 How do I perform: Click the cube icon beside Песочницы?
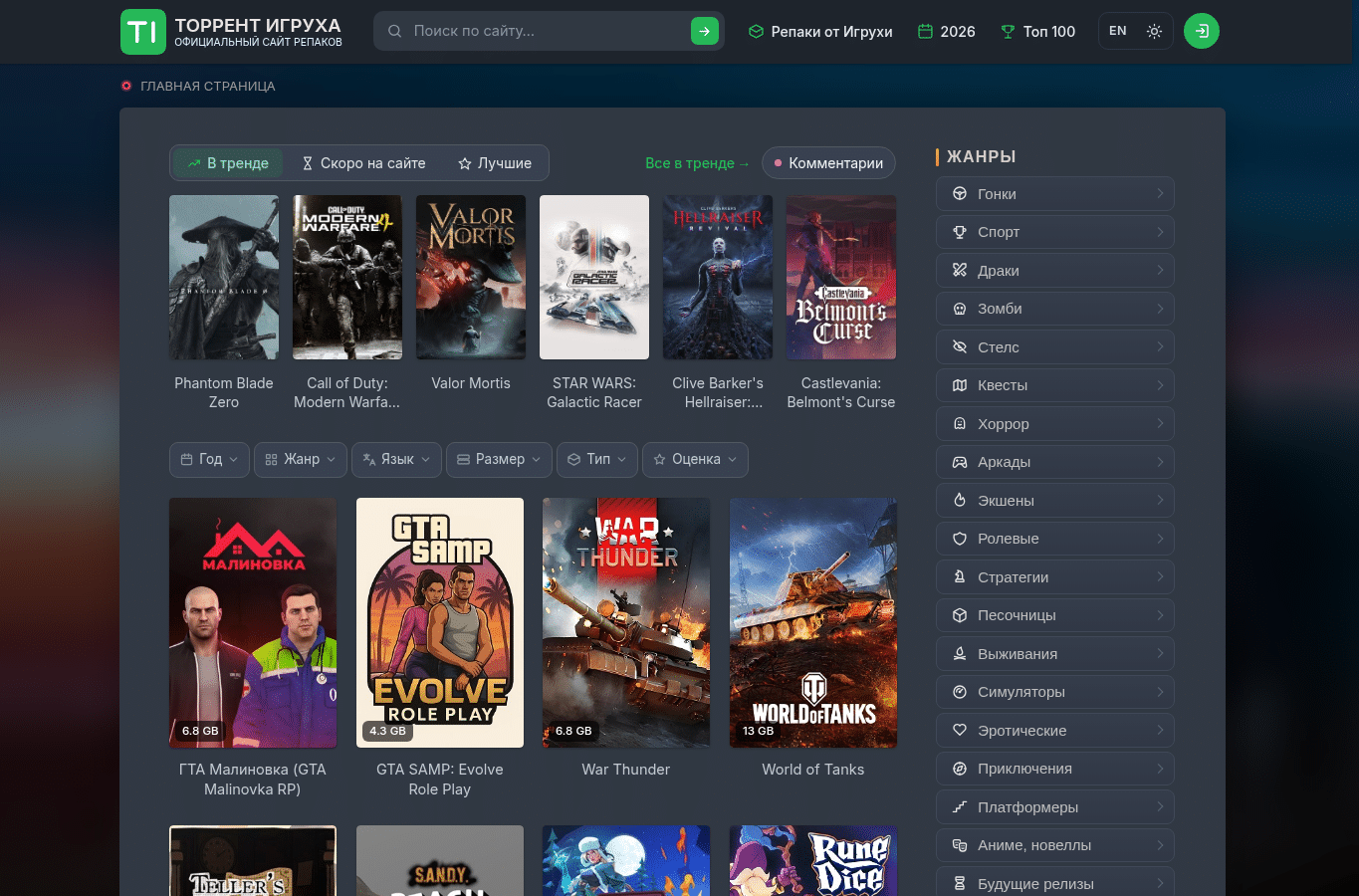pyautogui.click(x=960, y=615)
